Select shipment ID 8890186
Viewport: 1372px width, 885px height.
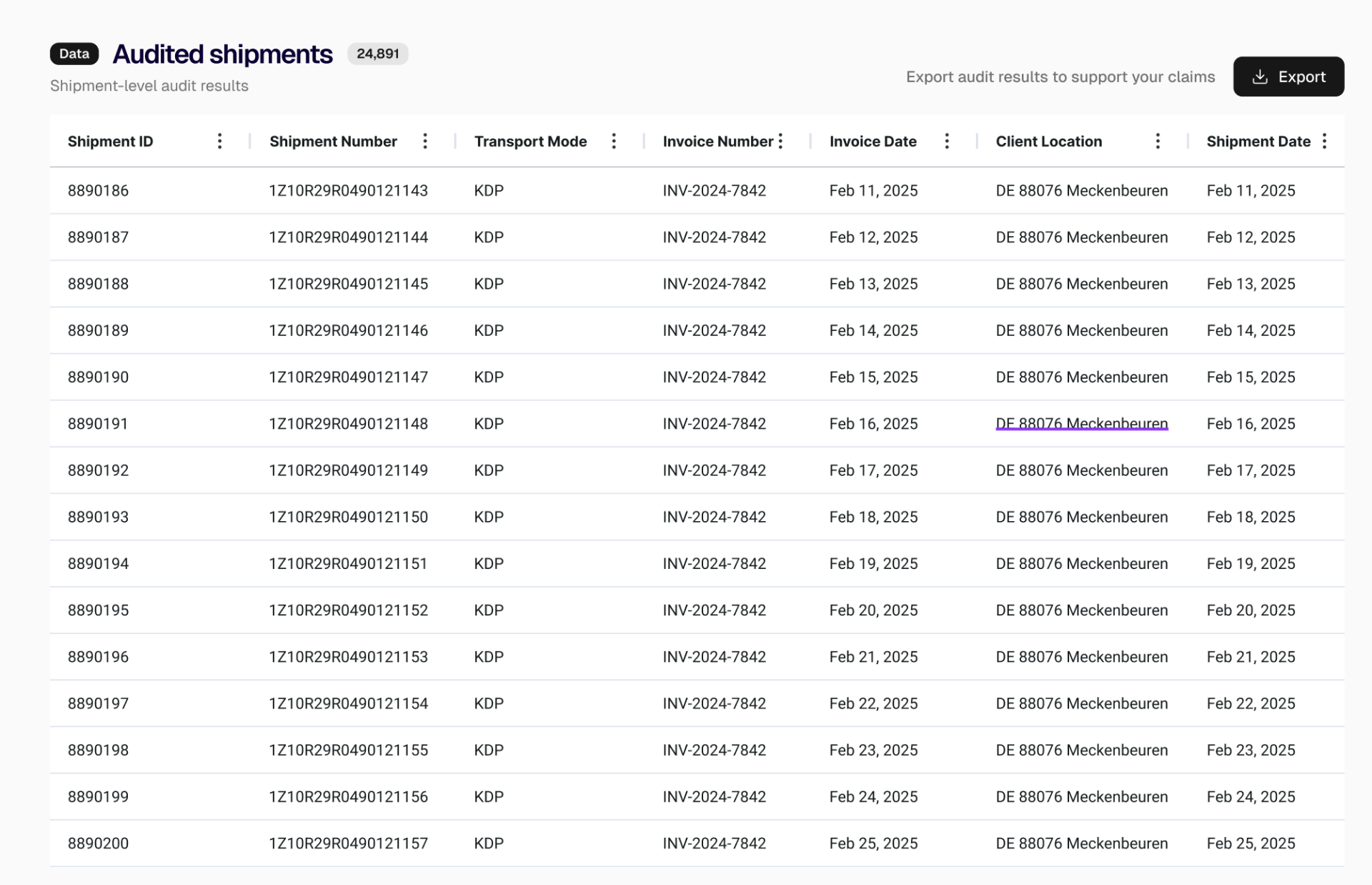pyautogui.click(x=99, y=190)
